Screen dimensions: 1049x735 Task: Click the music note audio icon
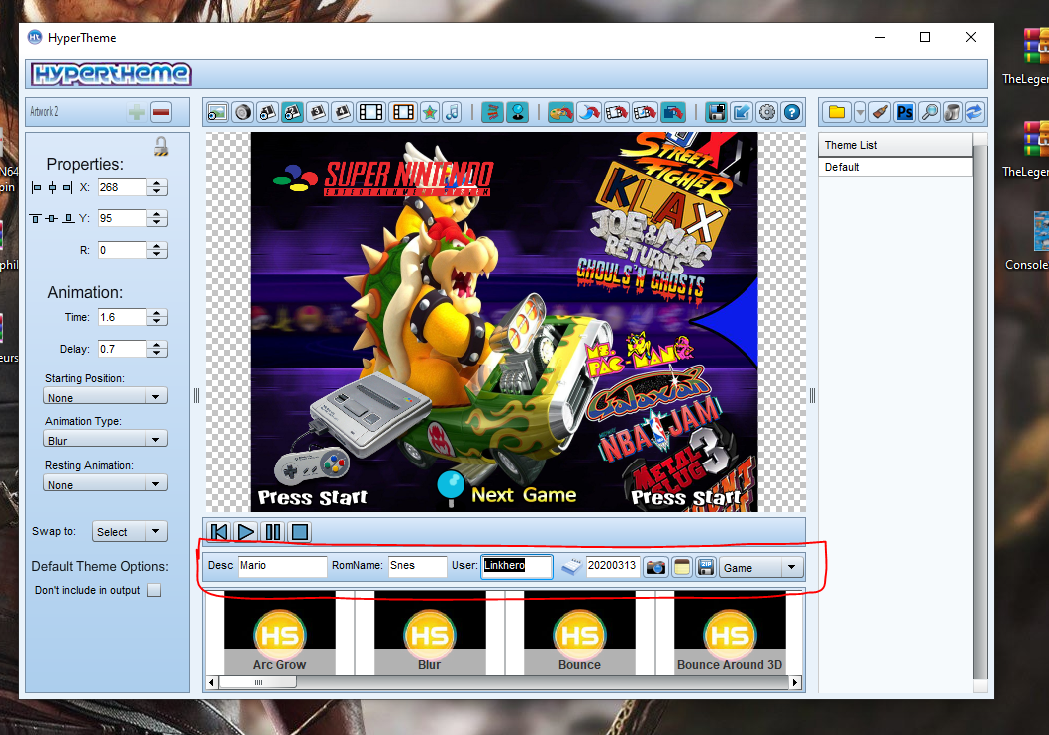pyautogui.click(x=453, y=112)
